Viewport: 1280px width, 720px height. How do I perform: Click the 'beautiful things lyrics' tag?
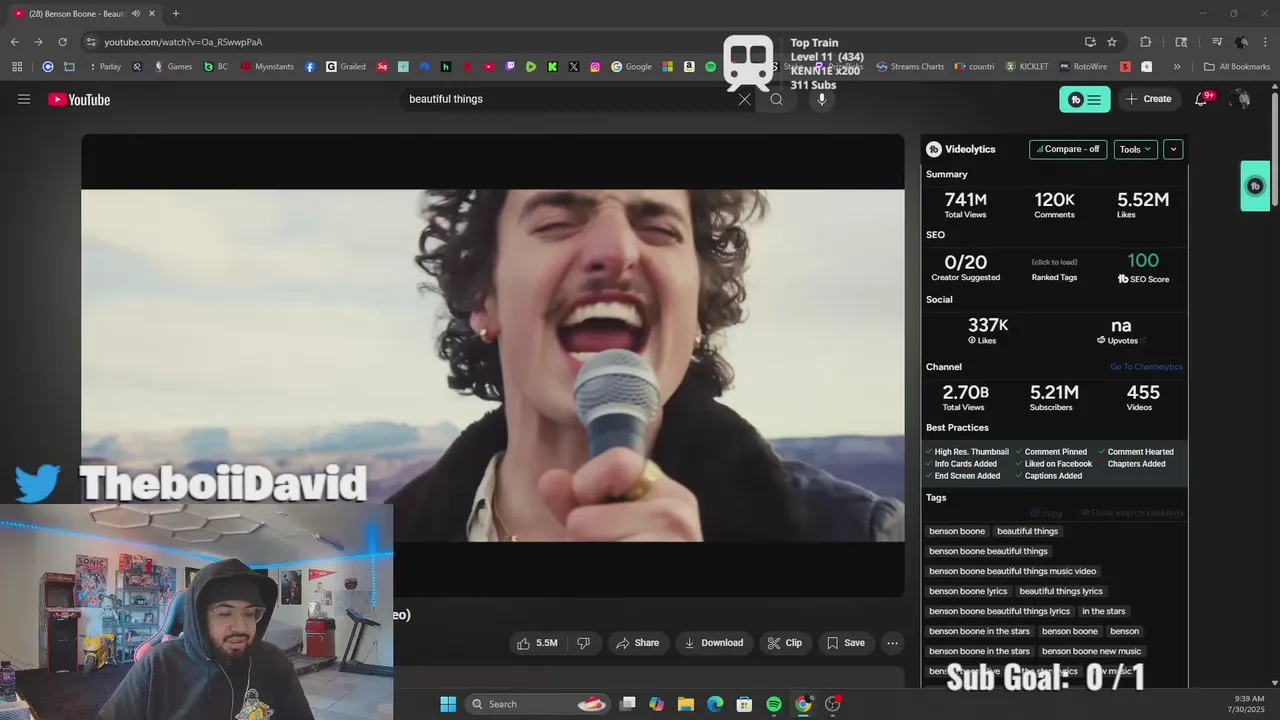1061,591
